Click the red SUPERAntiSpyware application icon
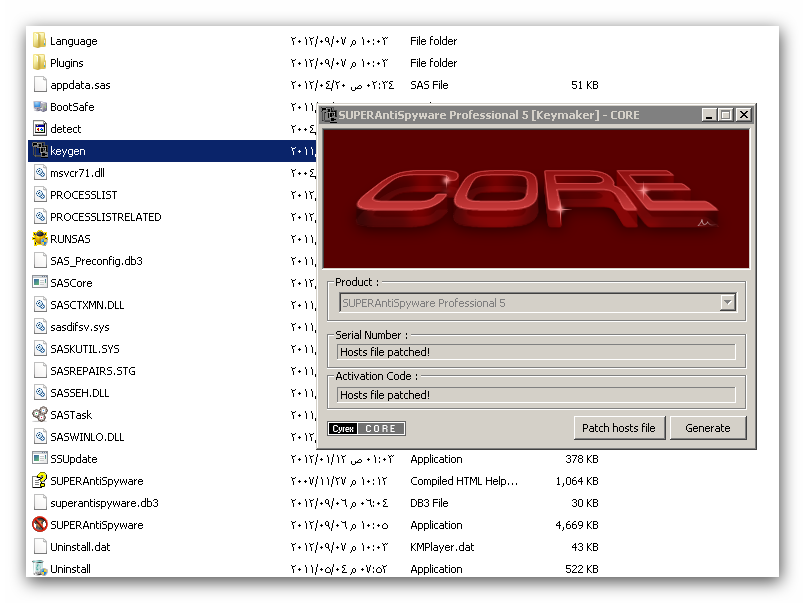 point(40,524)
